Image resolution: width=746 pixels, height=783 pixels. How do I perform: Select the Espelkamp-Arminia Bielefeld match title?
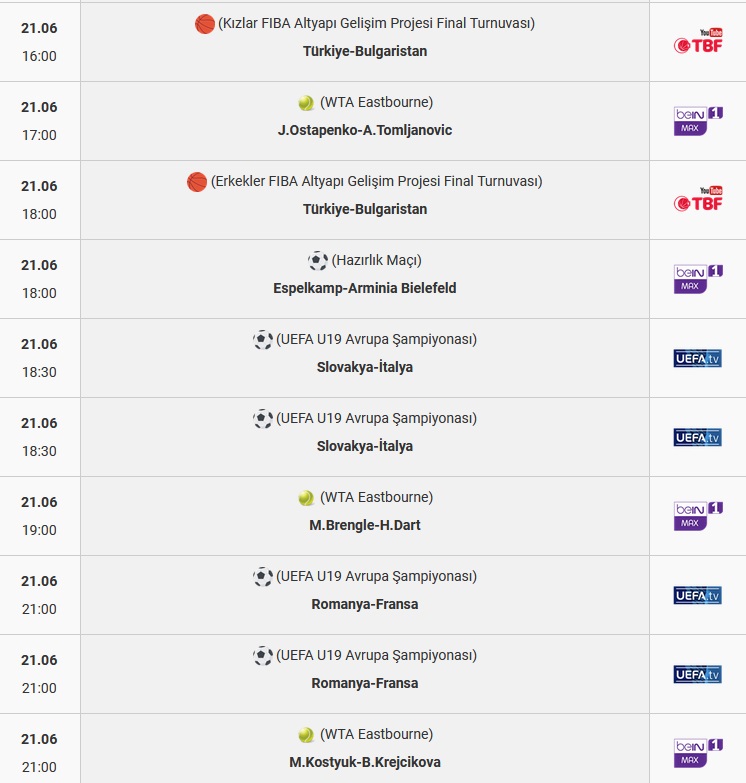point(365,288)
